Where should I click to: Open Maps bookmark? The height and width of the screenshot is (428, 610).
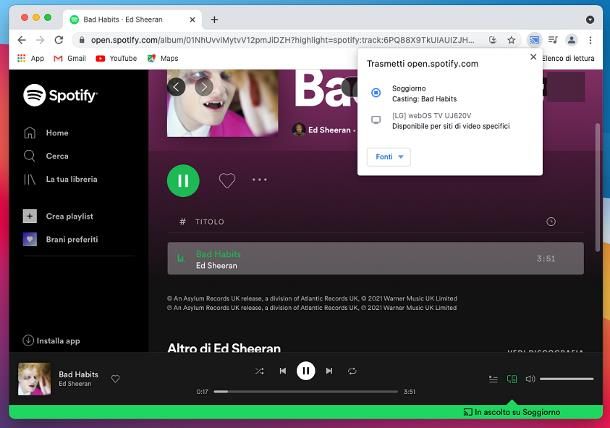[x=163, y=58]
